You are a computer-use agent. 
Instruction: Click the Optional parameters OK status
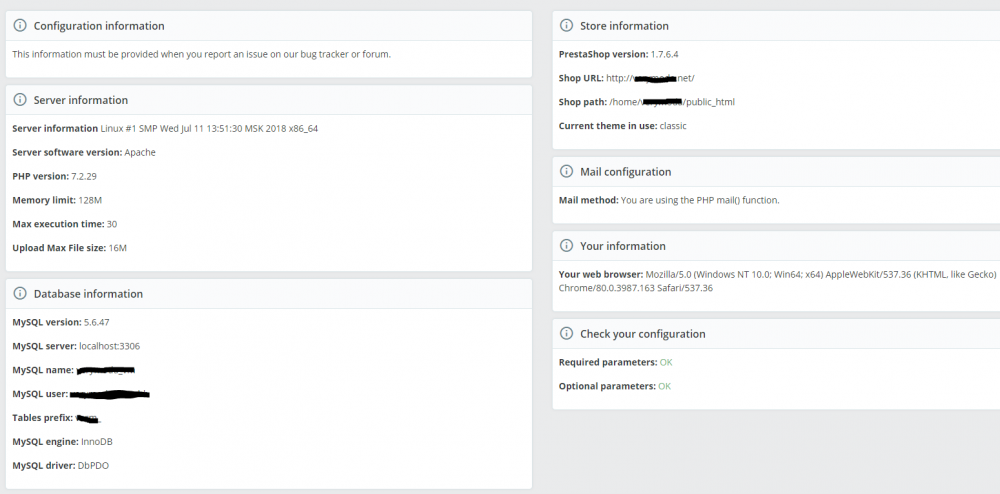664,386
